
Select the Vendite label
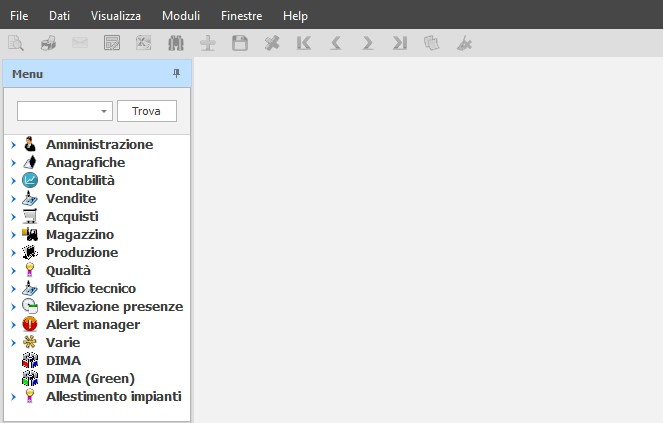click(71, 198)
